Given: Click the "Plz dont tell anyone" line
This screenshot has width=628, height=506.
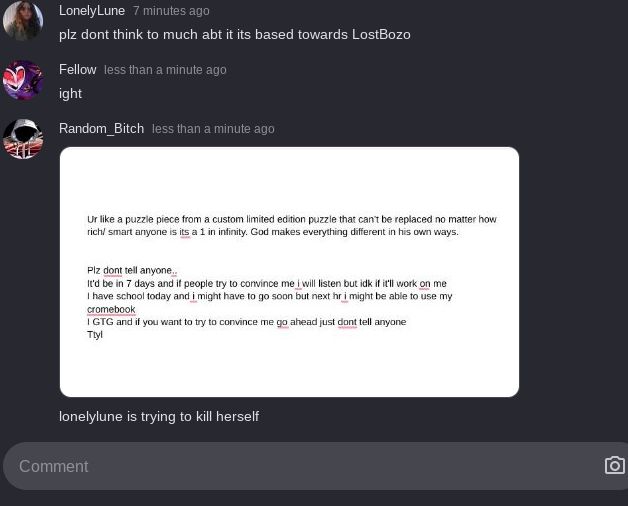Looking at the screenshot, I should [x=132, y=271].
